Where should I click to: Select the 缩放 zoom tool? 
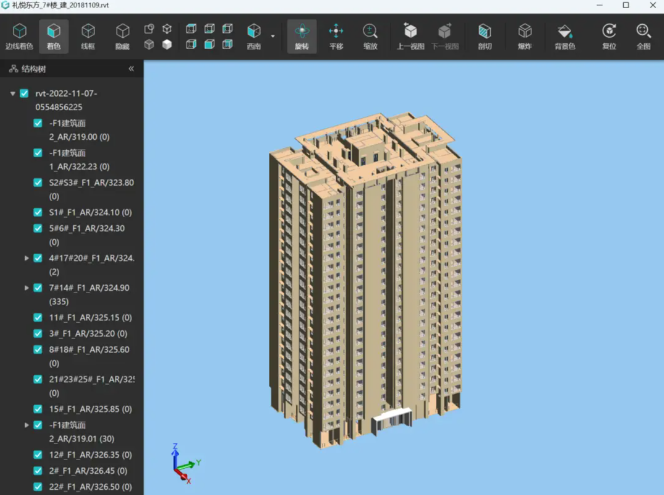pos(370,36)
